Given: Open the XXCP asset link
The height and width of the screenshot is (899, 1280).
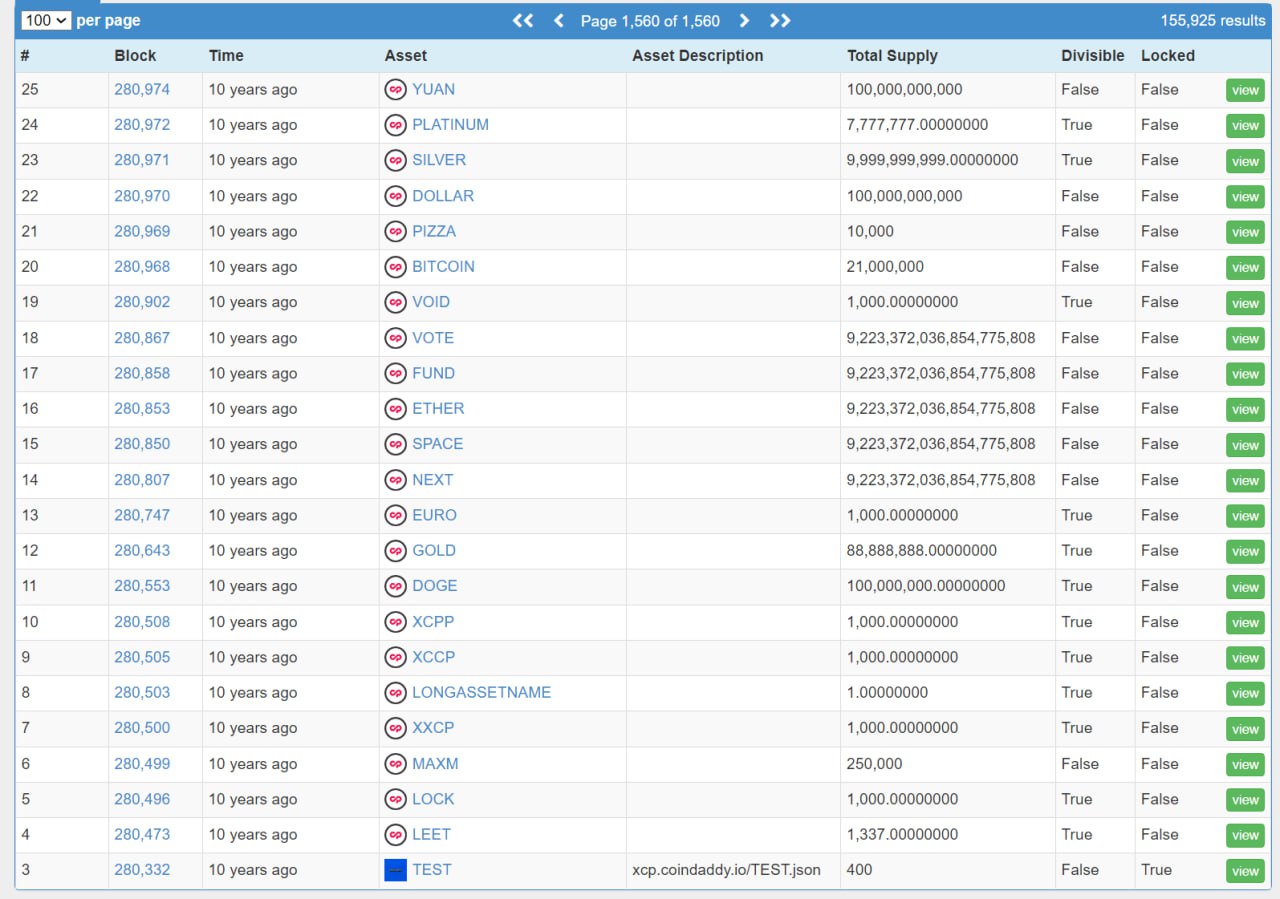Looking at the screenshot, I should click(433, 728).
